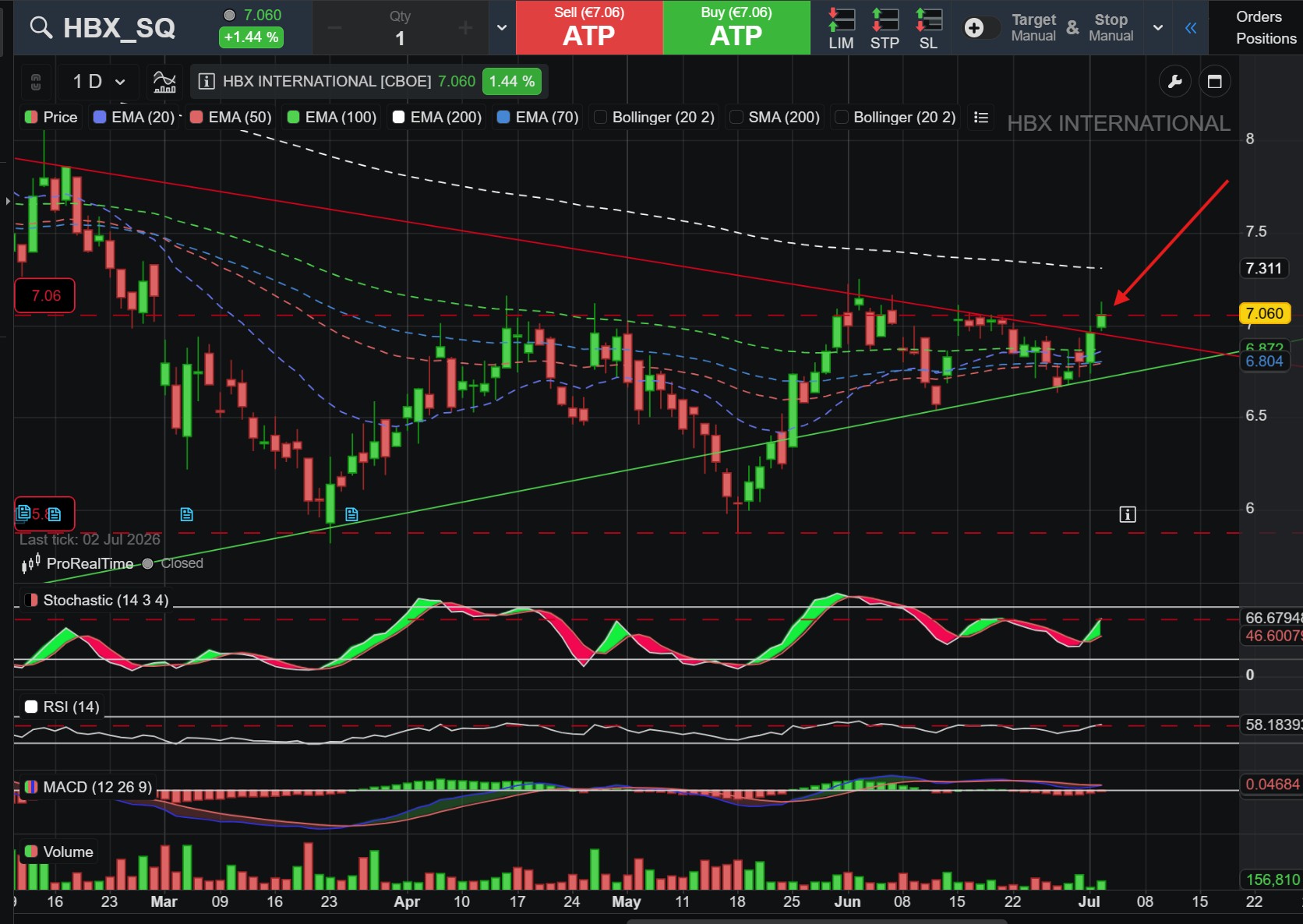The height and width of the screenshot is (924, 1303).
Task: Select the SL order icon
Action: click(x=928, y=28)
